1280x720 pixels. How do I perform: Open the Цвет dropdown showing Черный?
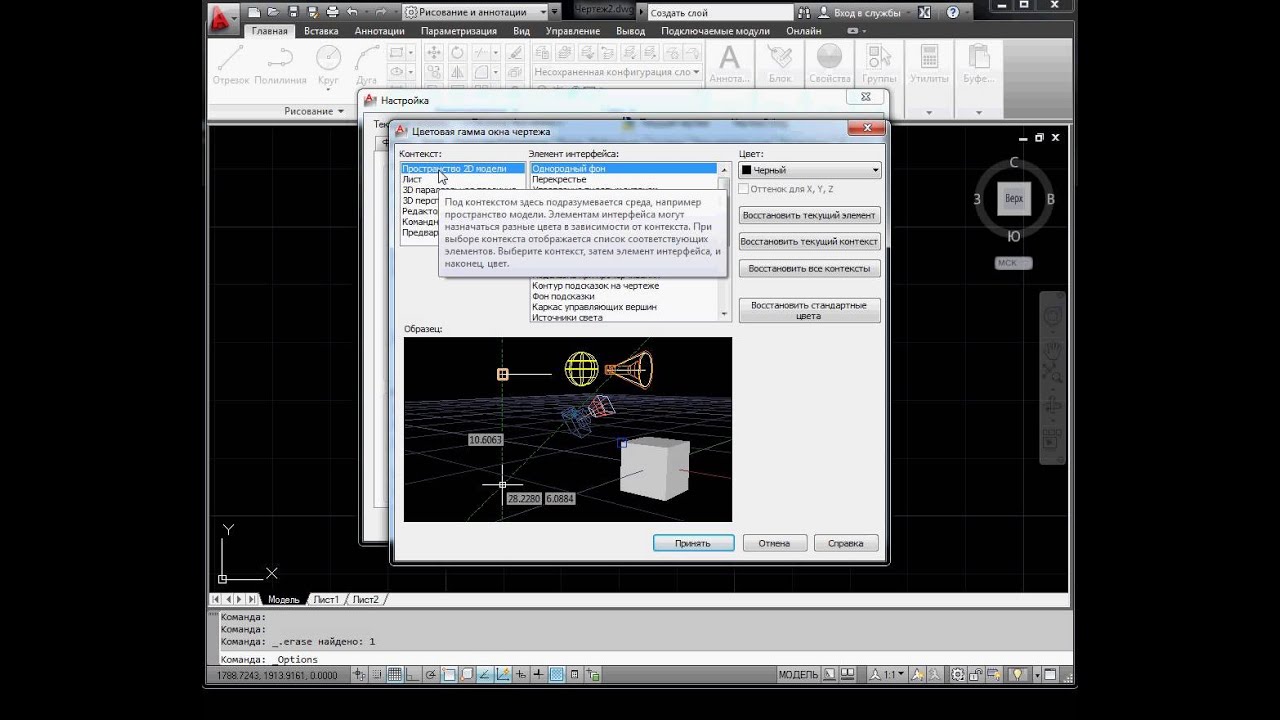tap(809, 170)
